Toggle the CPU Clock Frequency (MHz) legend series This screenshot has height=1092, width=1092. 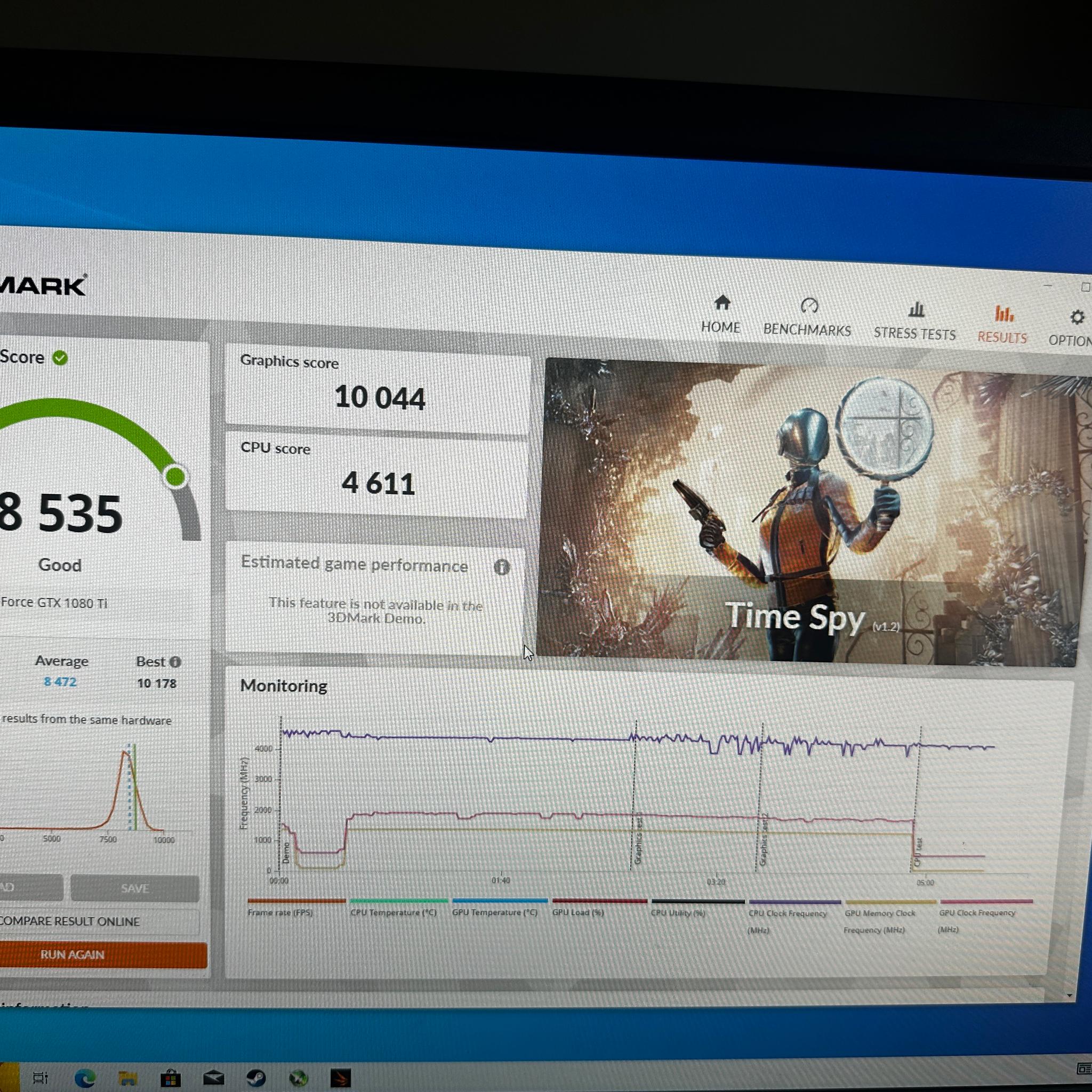tap(794, 917)
